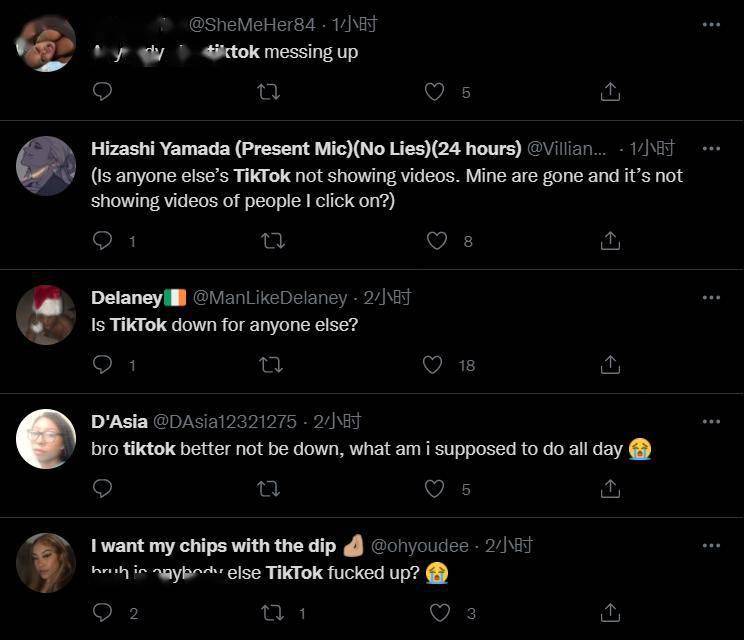Share the tweet from @SheMeHer84
This screenshot has height=640, width=744.
coord(610,92)
